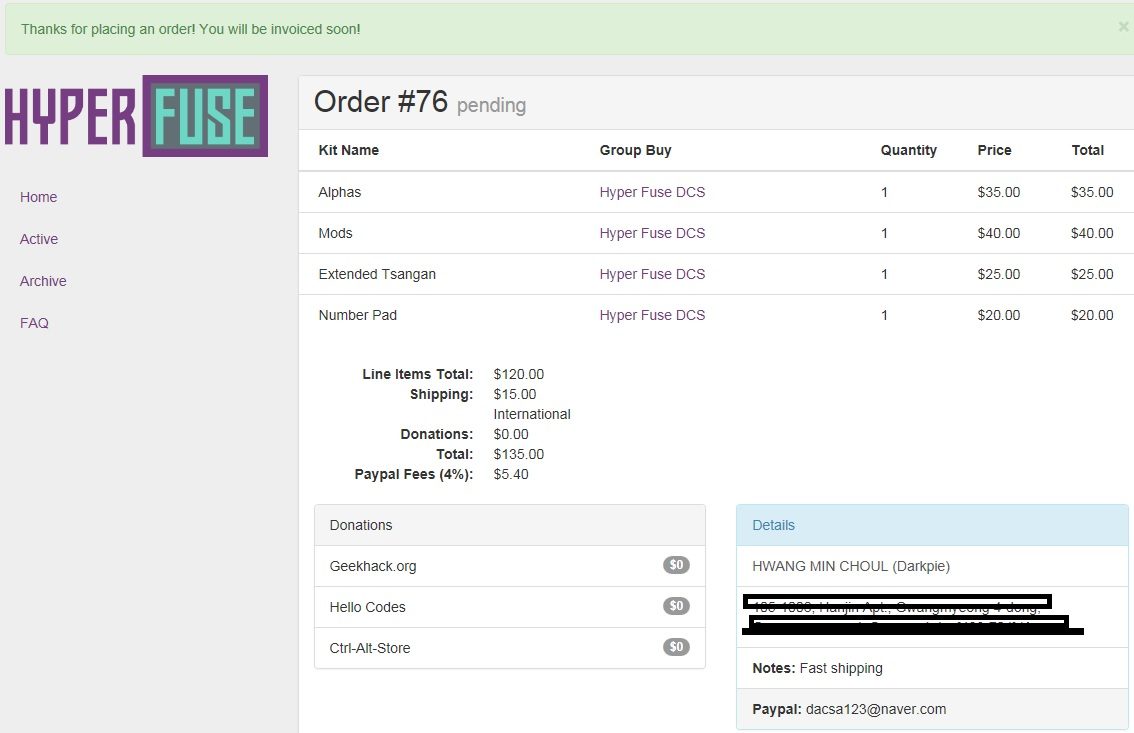Click the Details panel header
The width and height of the screenshot is (1134, 733).
tap(932, 526)
